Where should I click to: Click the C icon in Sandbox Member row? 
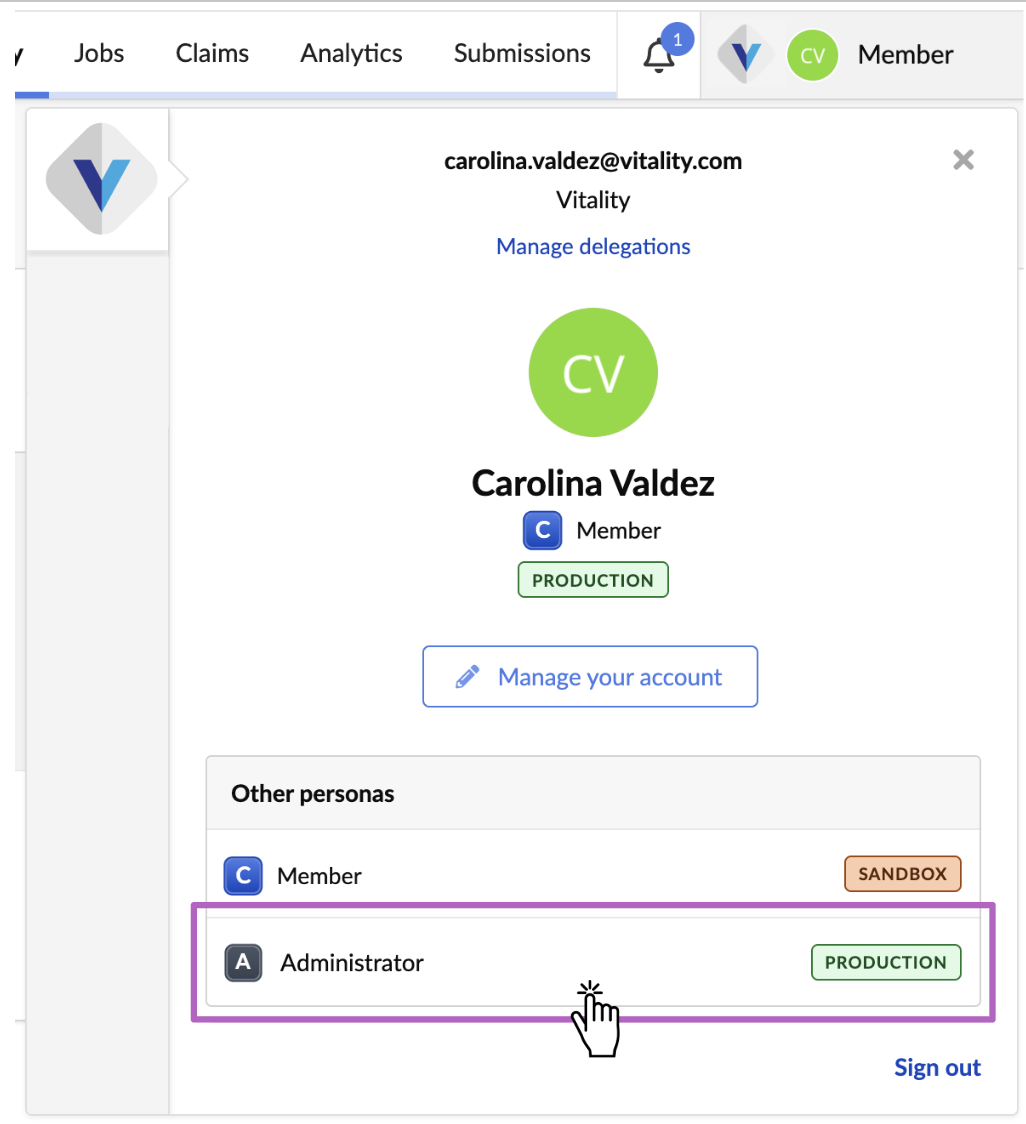pos(242,875)
